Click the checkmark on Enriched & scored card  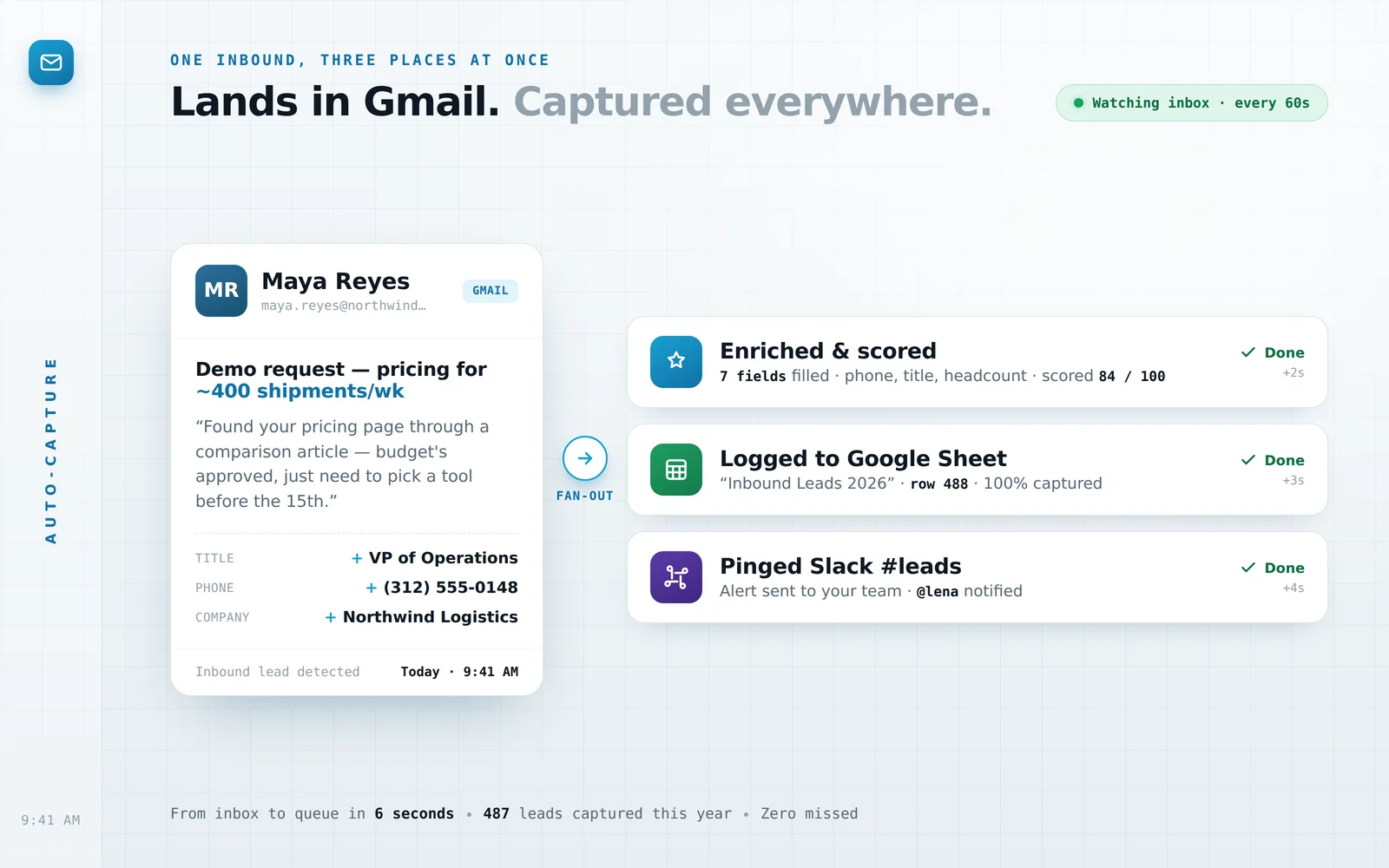[x=1248, y=352]
